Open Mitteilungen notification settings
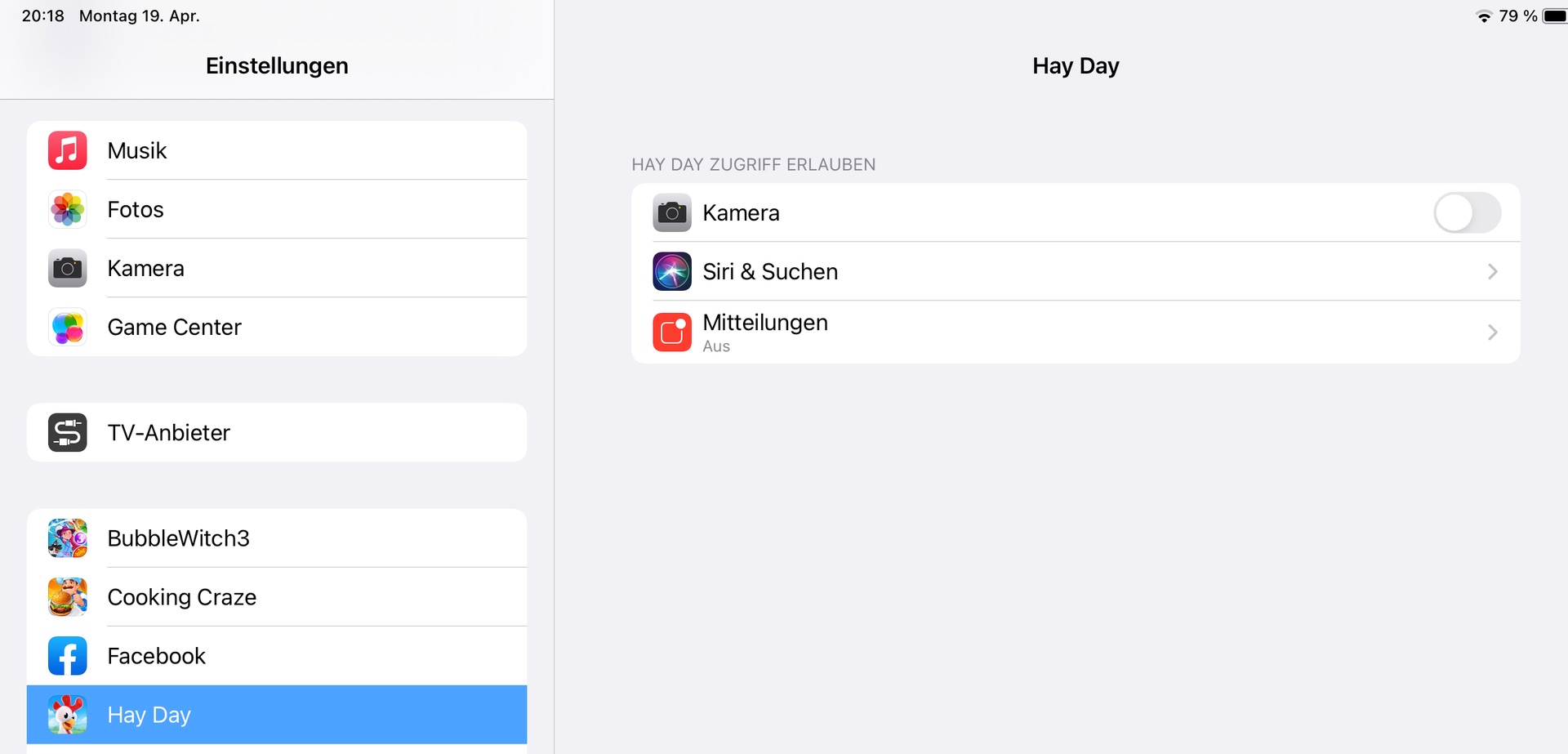 [765, 332]
